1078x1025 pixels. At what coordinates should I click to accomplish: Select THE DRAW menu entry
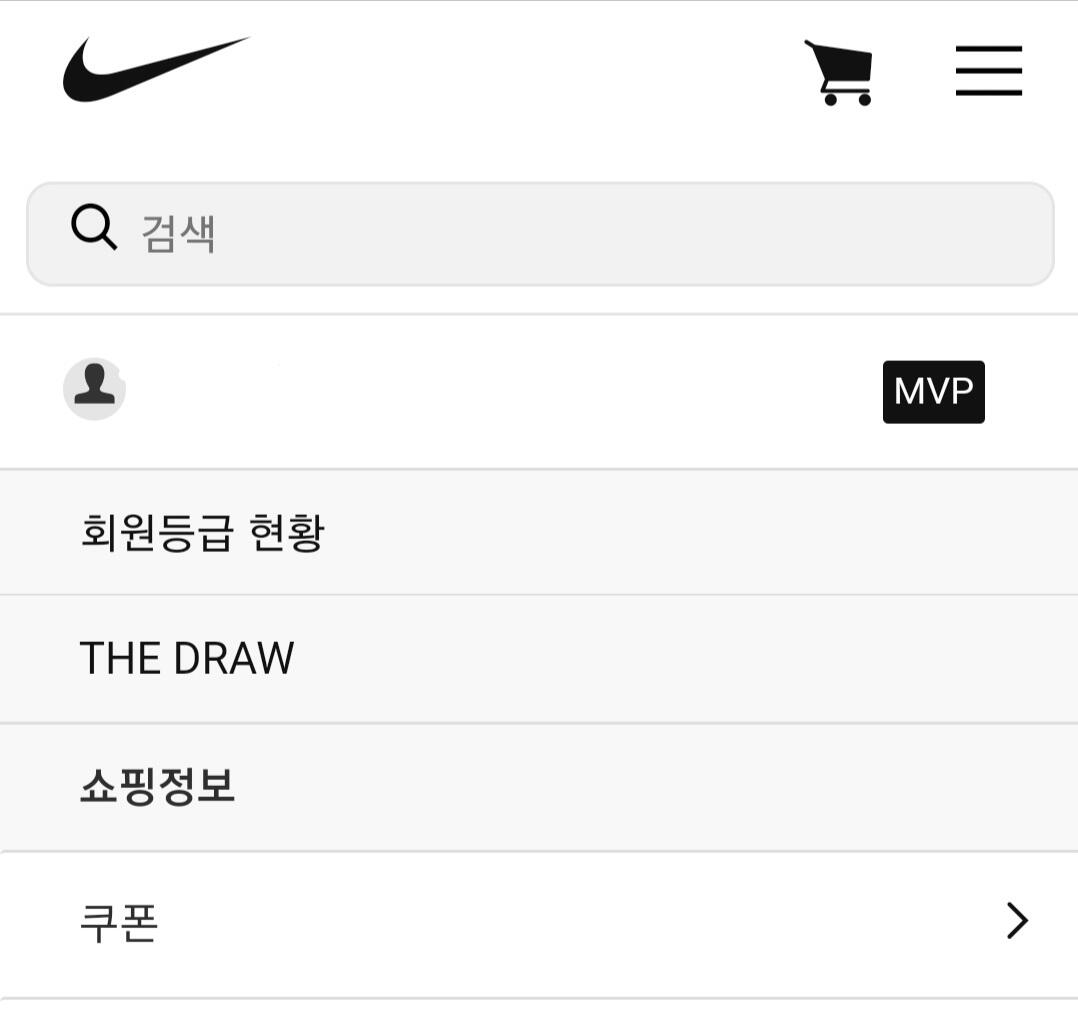point(539,659)
